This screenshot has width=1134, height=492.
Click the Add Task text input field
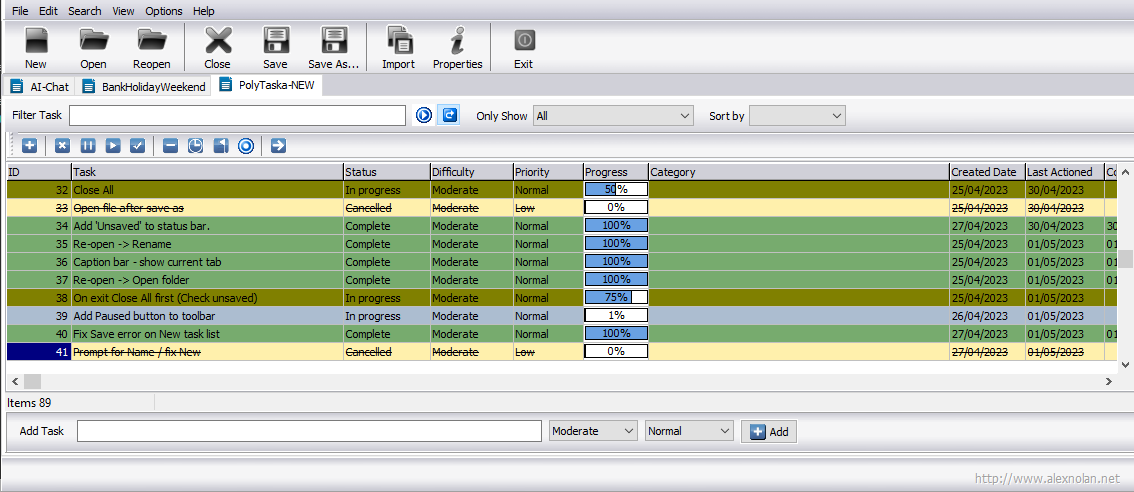coord(309,431)
